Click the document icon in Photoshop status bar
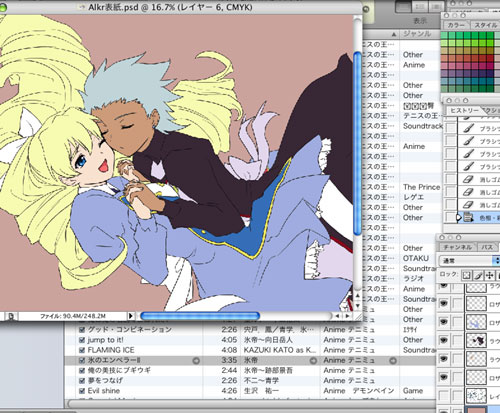Image resolution: width=500 pixels, height=413 pixels. (x=11, y=316)
